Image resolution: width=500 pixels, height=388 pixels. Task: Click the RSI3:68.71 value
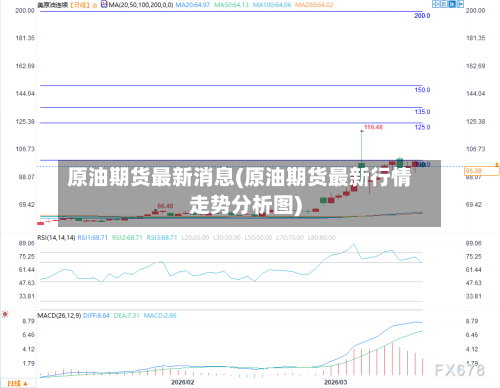[162, 238]
